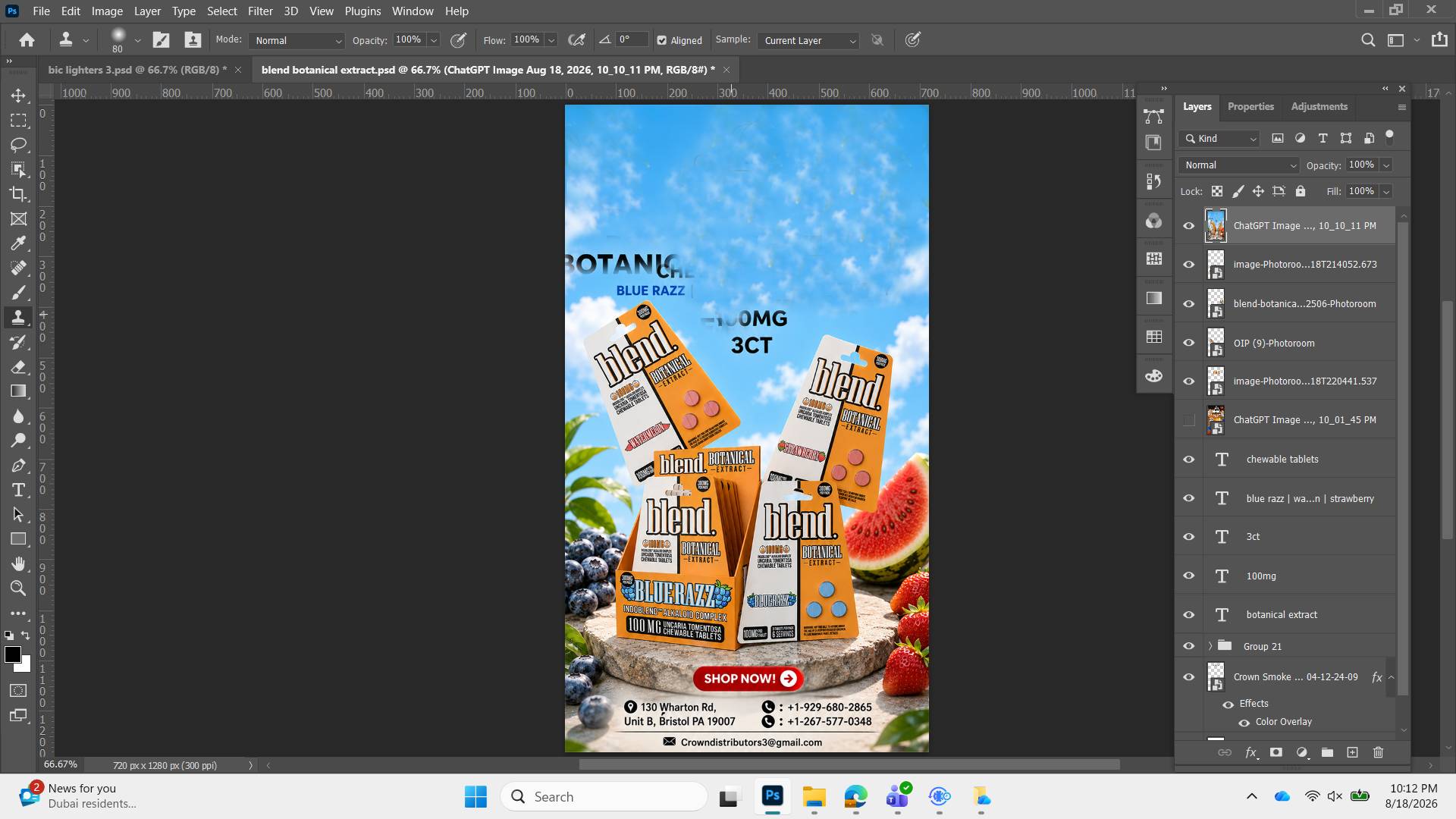Click the Windows taskbar Search box
Screen dimensions: 1456x819
coord(604,796)
